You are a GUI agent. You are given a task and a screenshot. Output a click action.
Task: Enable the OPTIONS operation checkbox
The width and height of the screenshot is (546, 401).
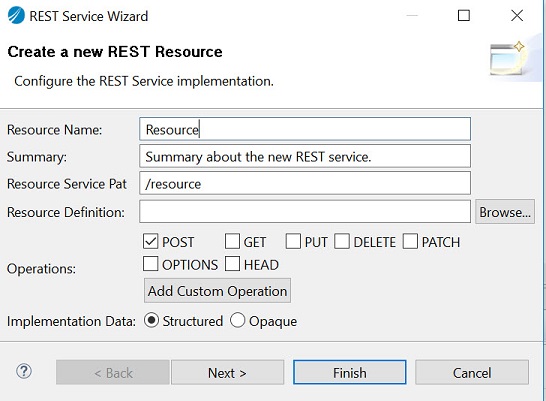(150, 264)
